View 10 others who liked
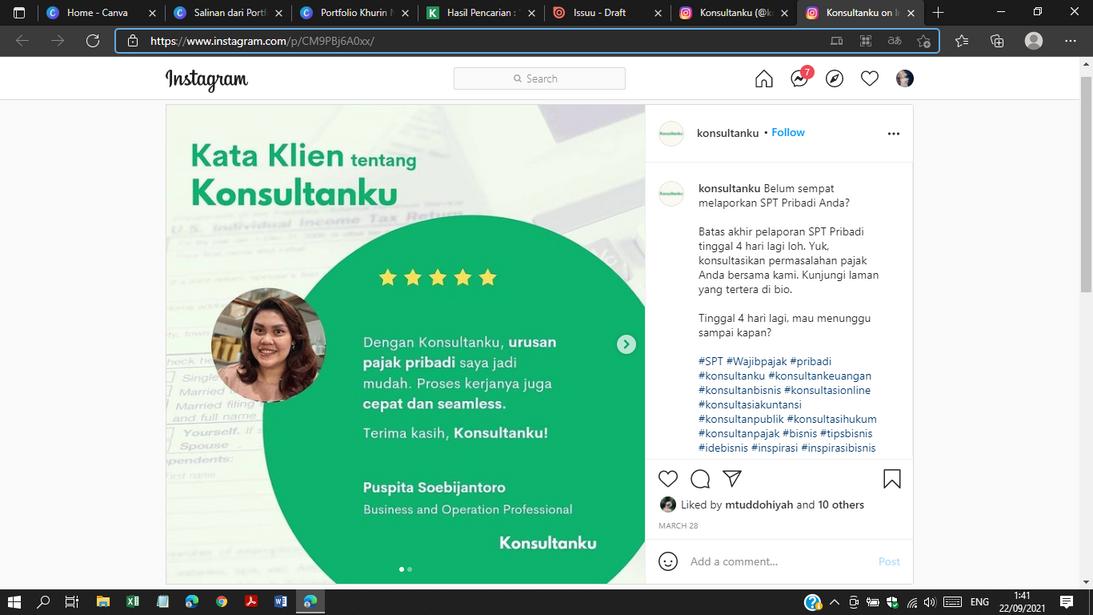1093x615 pixels. click(x=841, y=505)
